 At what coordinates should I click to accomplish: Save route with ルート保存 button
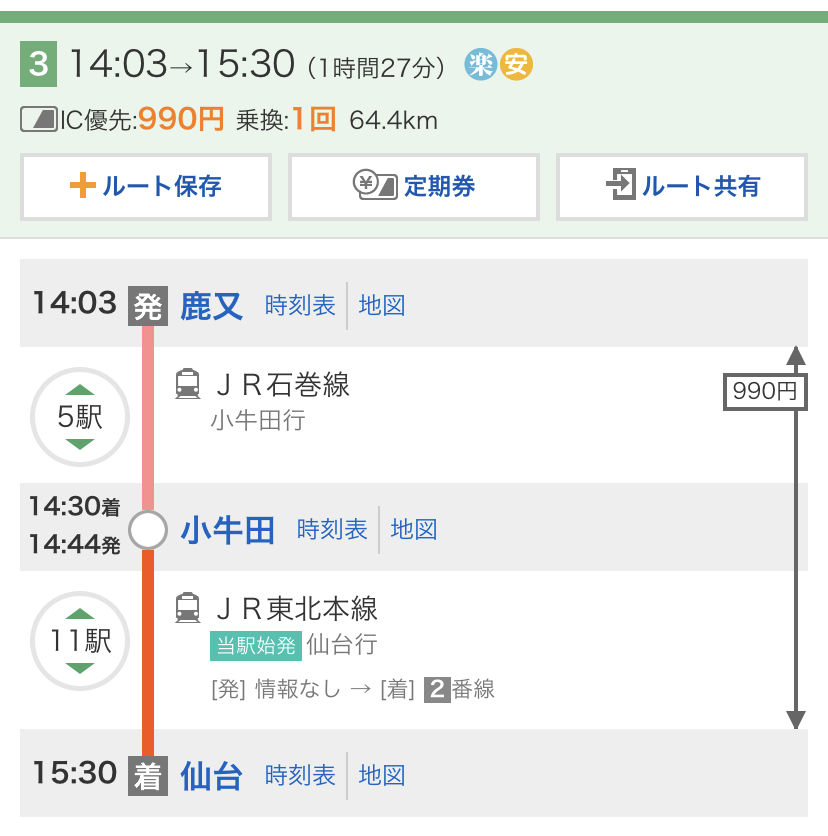pos(146,186)
